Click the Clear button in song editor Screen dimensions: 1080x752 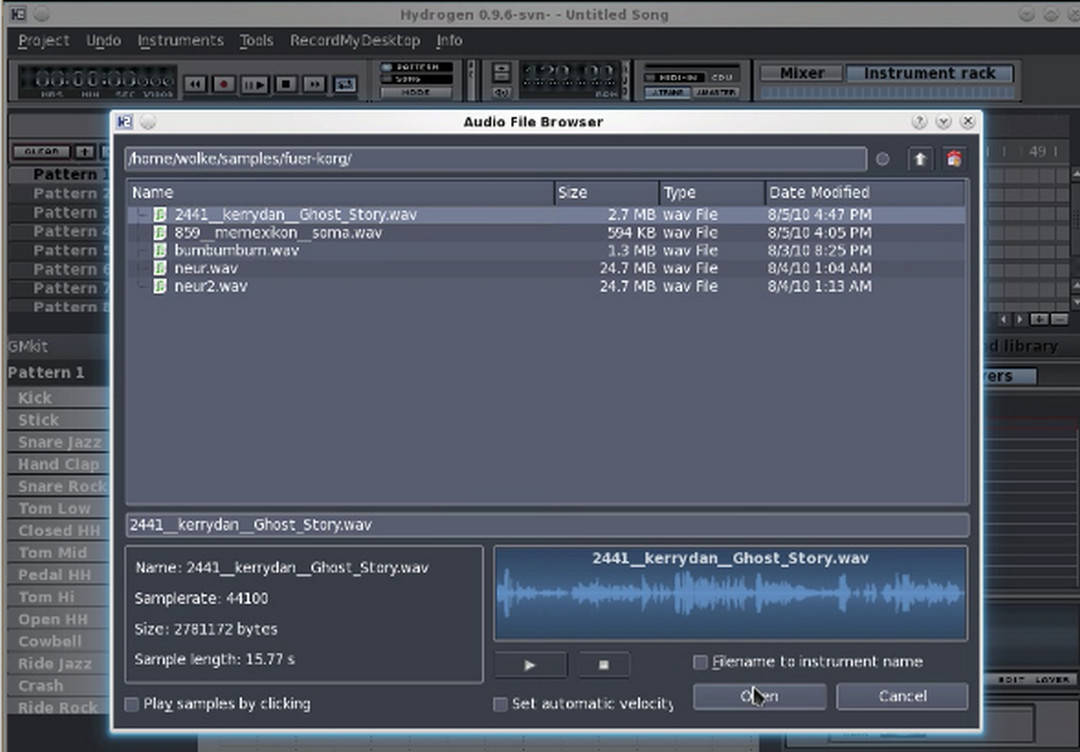click(x=41, y=152)
